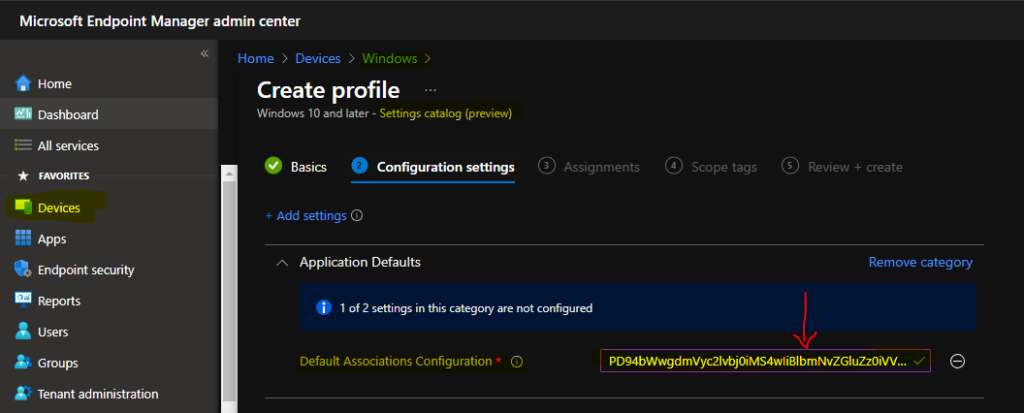Collapse the Application Defaults category
The image size is (1024, 413).
[282, 263]
